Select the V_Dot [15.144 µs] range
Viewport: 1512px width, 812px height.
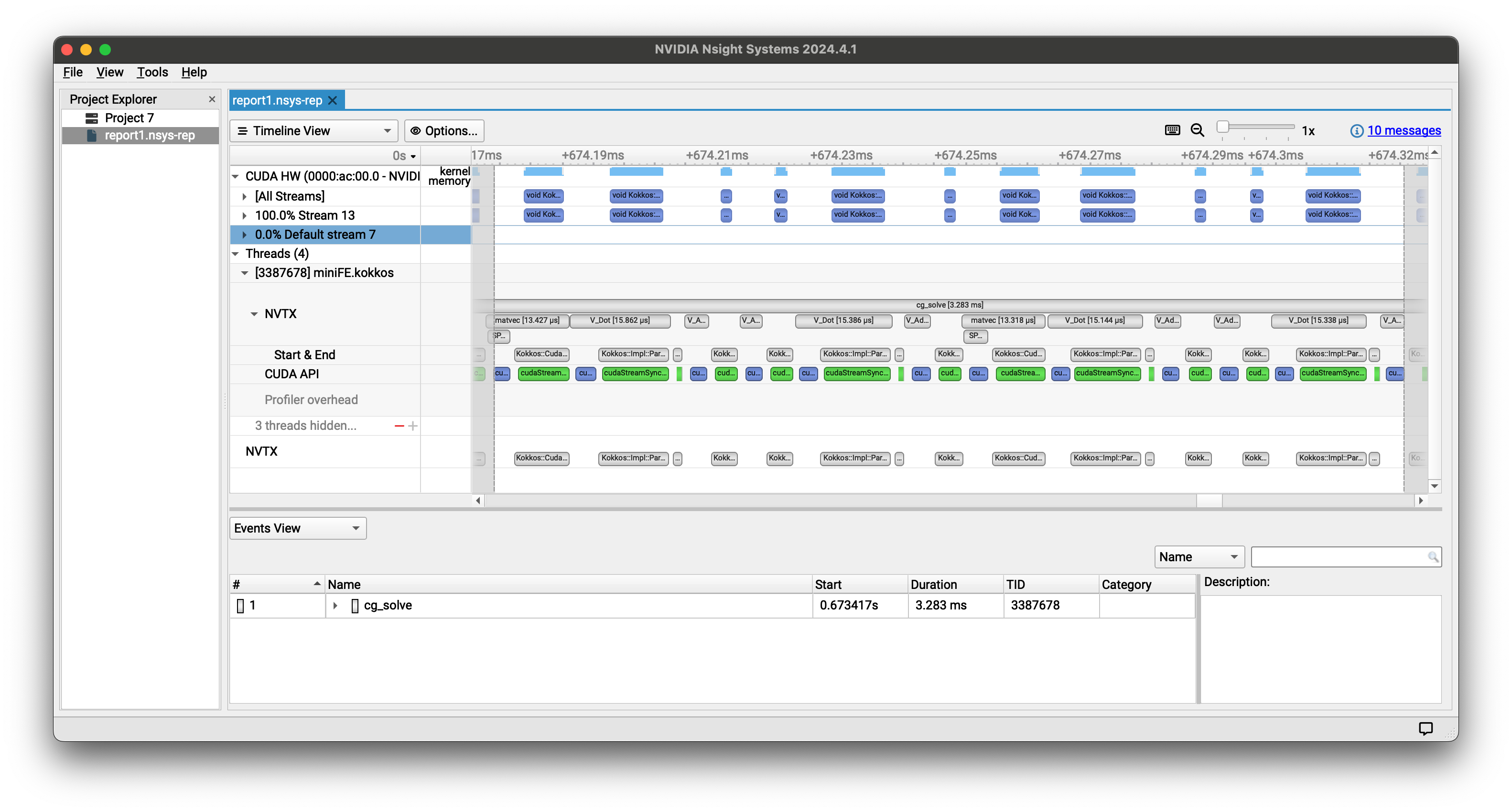[x=1095, y=321]
